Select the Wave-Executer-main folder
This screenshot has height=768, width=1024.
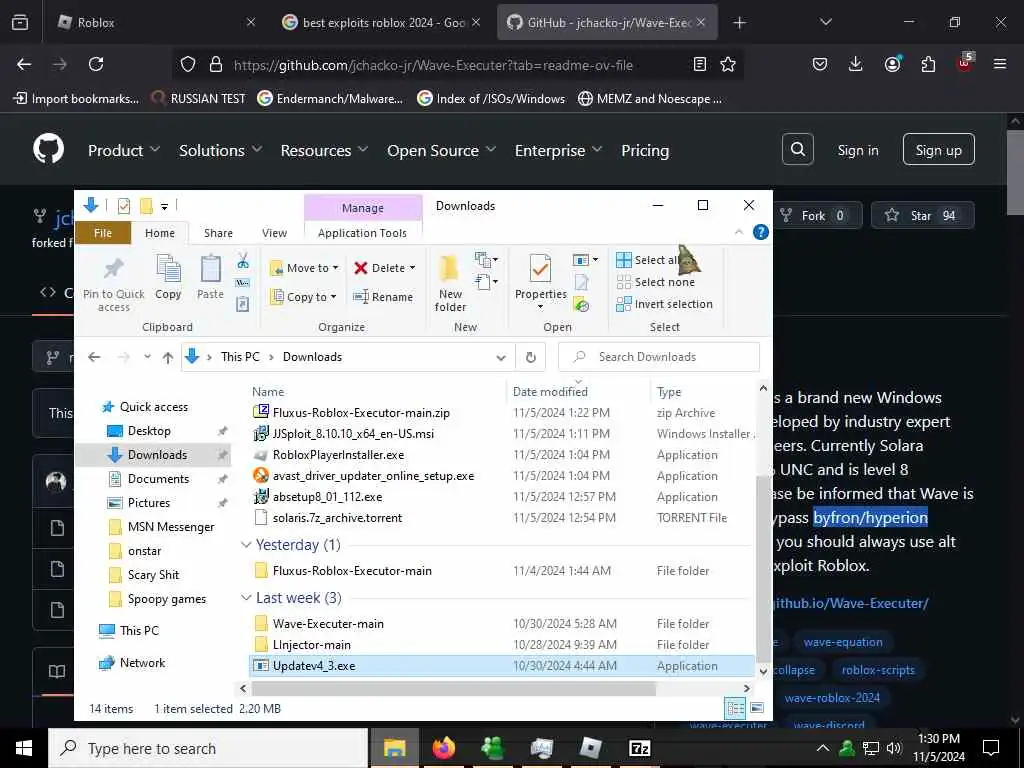point(328,624)
